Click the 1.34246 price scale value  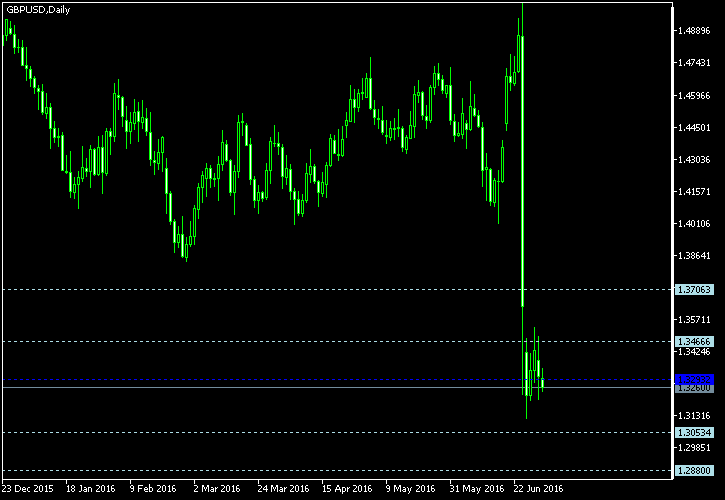(x=694, y=352)
